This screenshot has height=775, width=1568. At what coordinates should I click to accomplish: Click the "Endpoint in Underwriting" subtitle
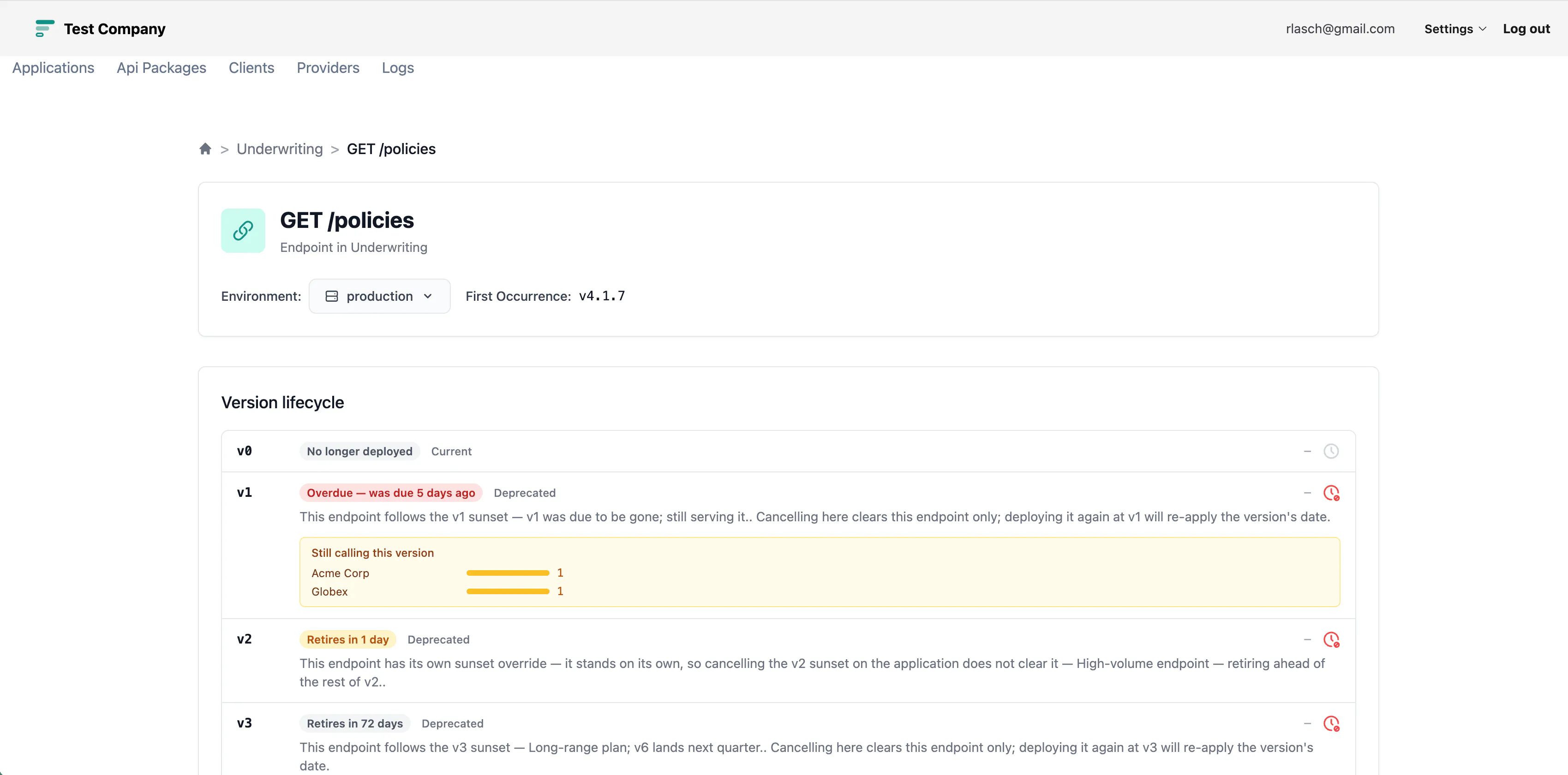pyautogui.click(x=353, y=248)
